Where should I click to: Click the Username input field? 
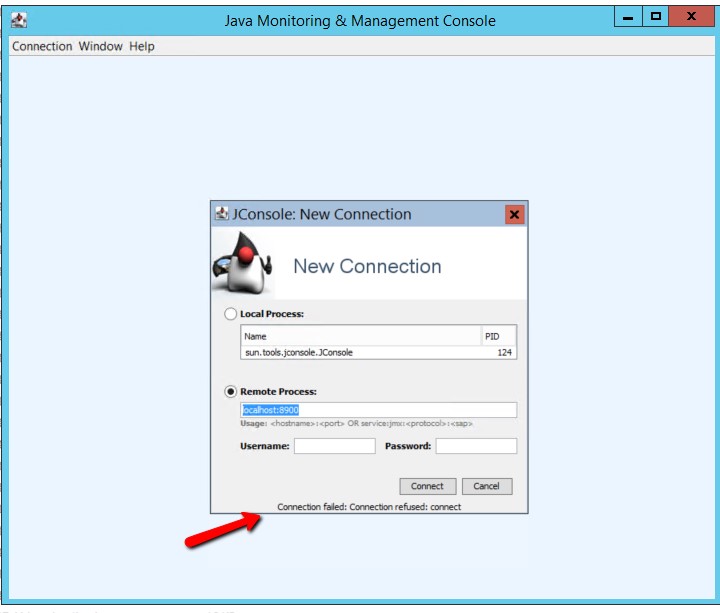(335, 446)
